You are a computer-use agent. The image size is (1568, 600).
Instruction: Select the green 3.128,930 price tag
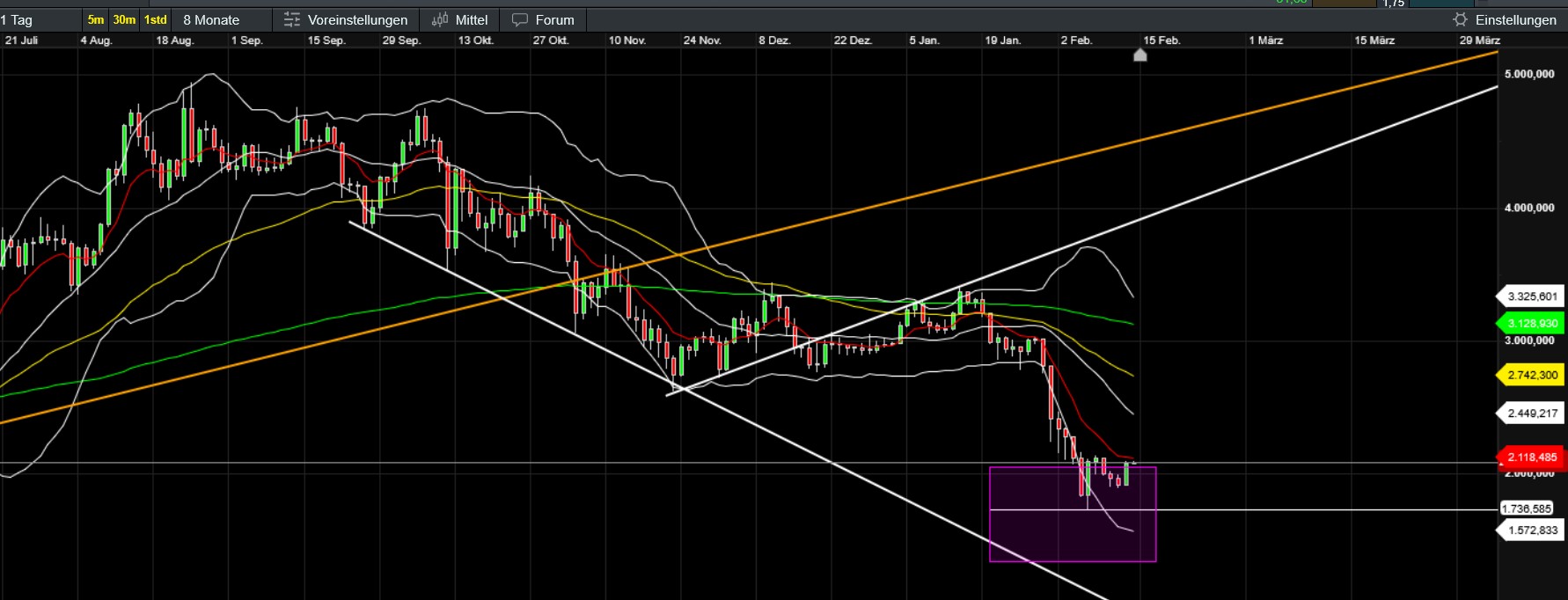(x=1532, y=323)
